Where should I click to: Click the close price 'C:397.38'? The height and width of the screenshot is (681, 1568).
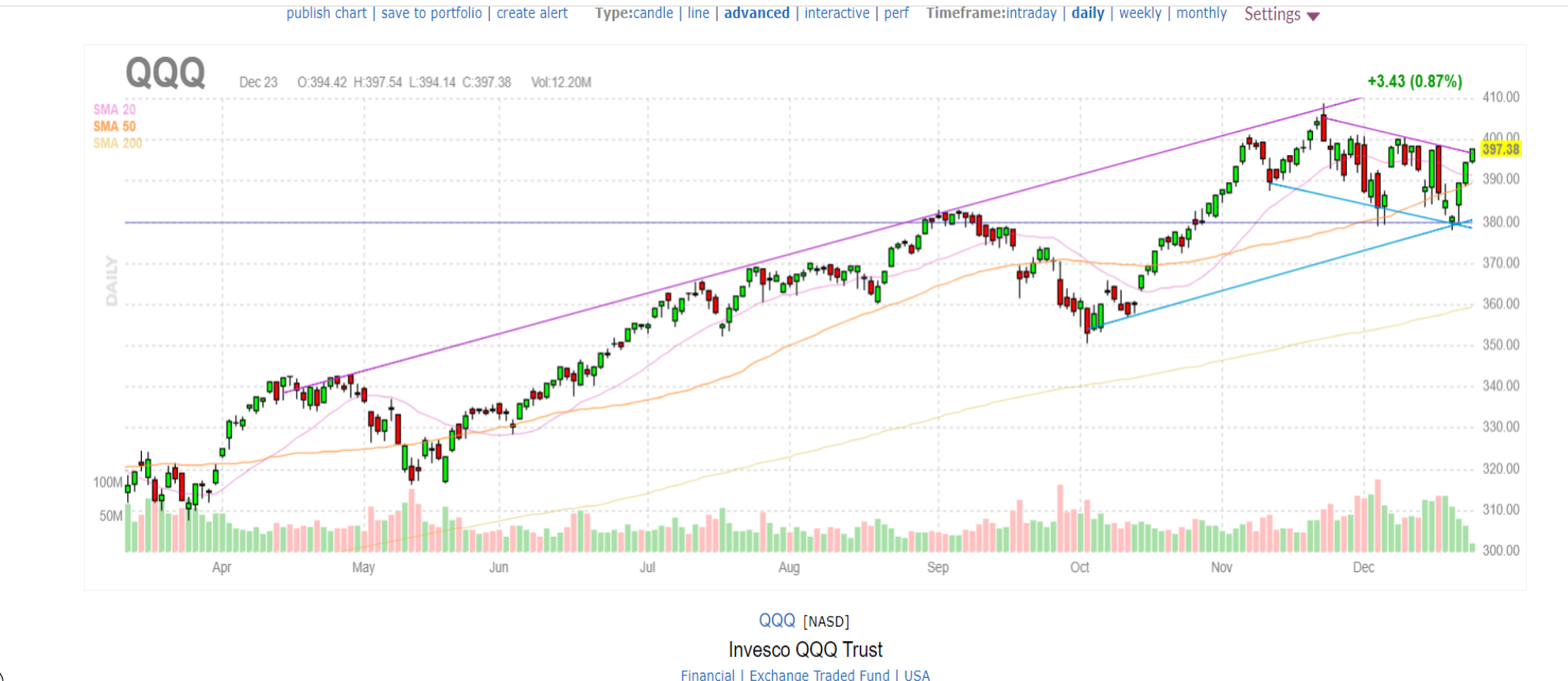[x=487, y=82]
